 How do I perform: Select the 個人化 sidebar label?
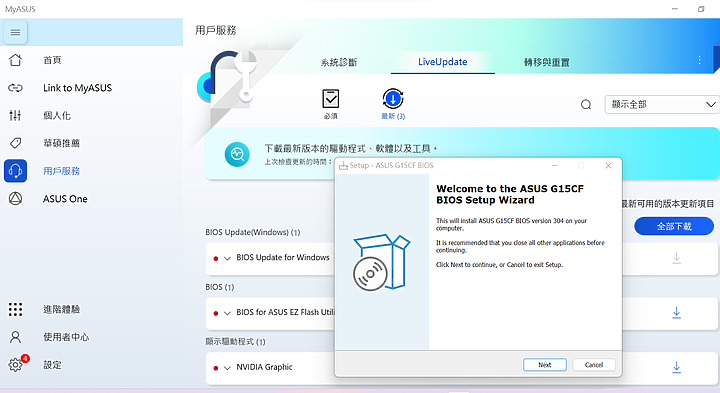pos(57,115)
